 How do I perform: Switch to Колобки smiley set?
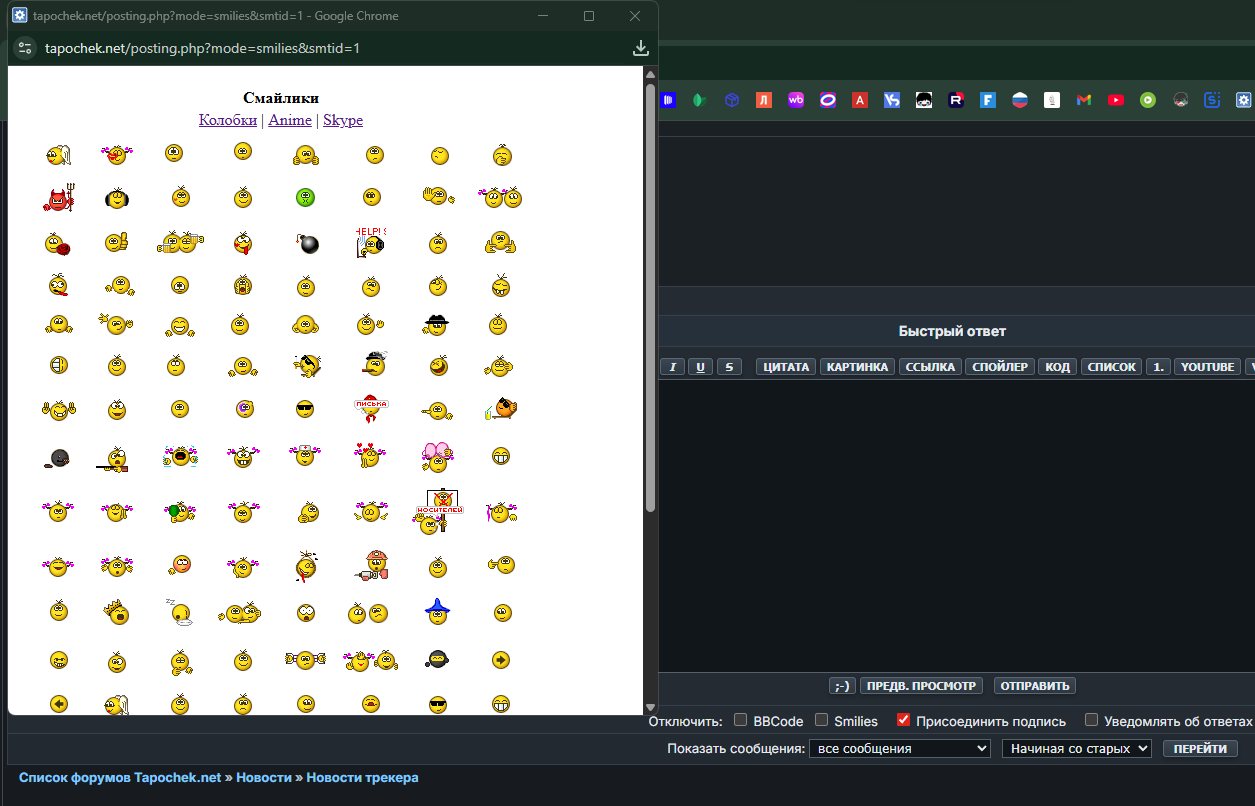click(x=228, y=120)
